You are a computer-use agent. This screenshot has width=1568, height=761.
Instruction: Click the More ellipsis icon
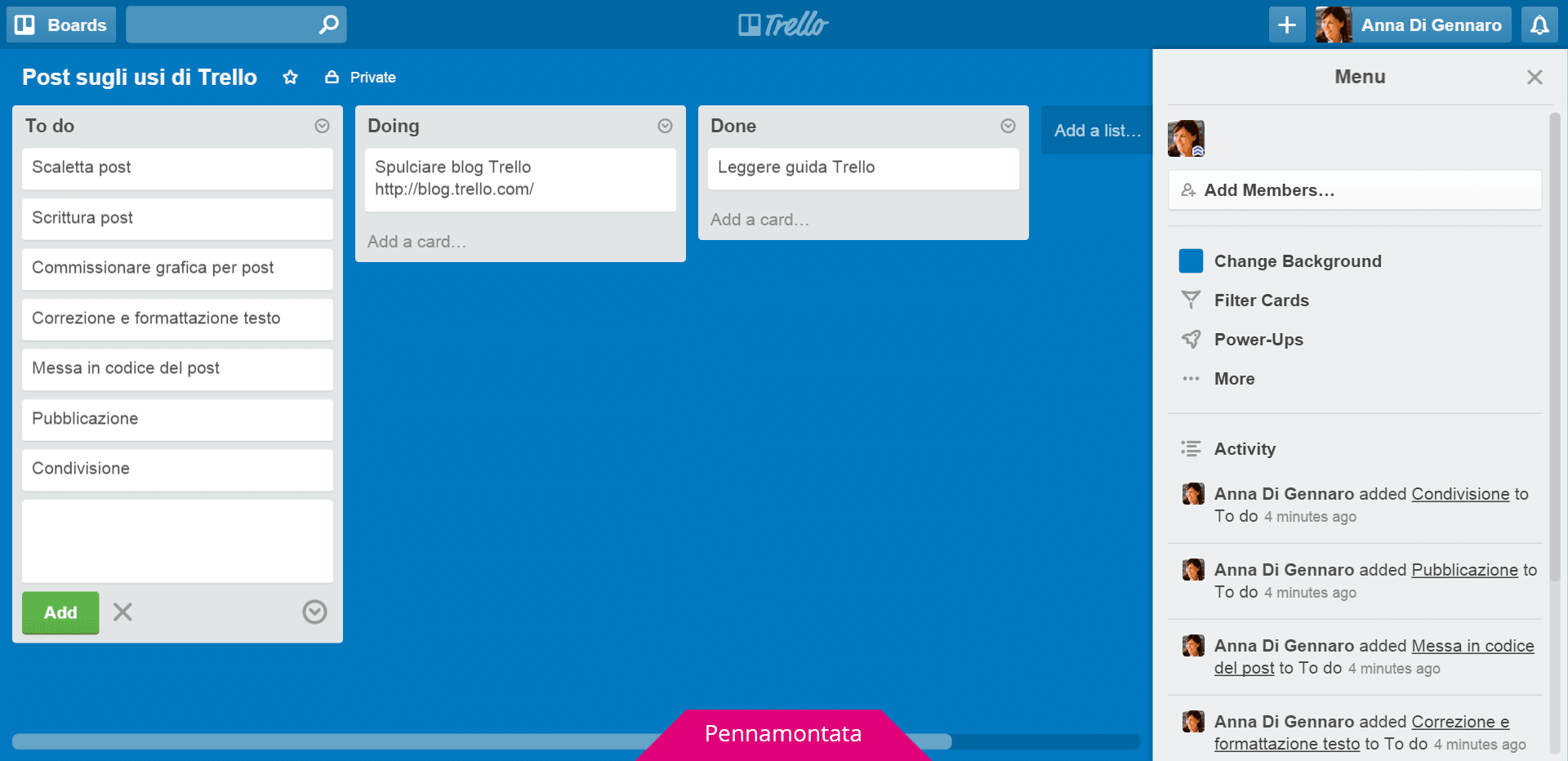[x=1191, y=379]
